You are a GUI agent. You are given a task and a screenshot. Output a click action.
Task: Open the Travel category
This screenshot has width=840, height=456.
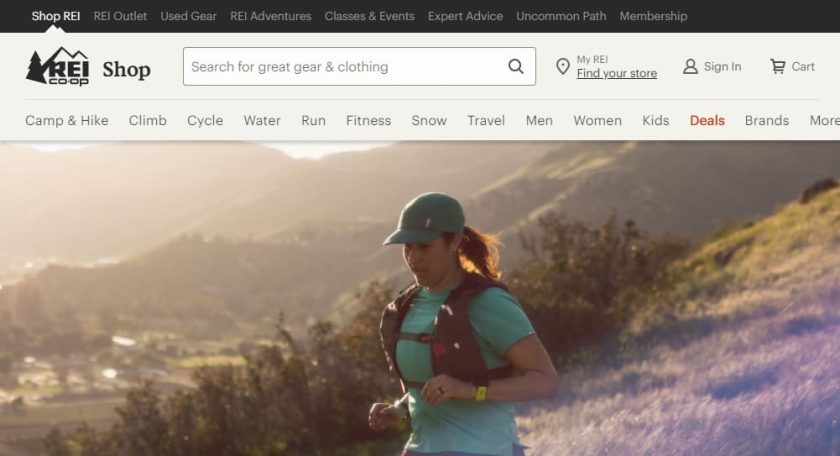pos(486,121)
